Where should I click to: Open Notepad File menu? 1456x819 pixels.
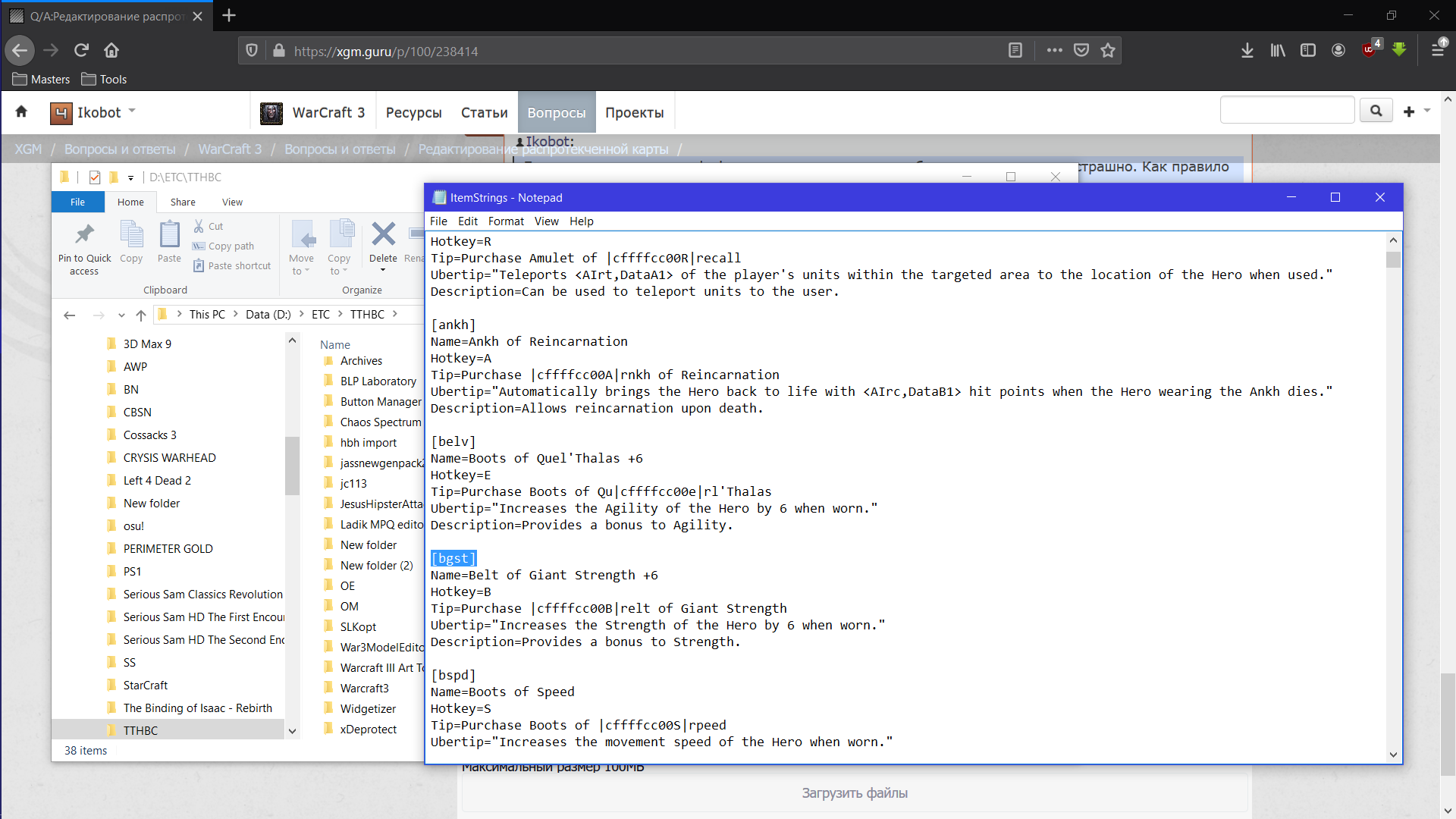point(438,221)
